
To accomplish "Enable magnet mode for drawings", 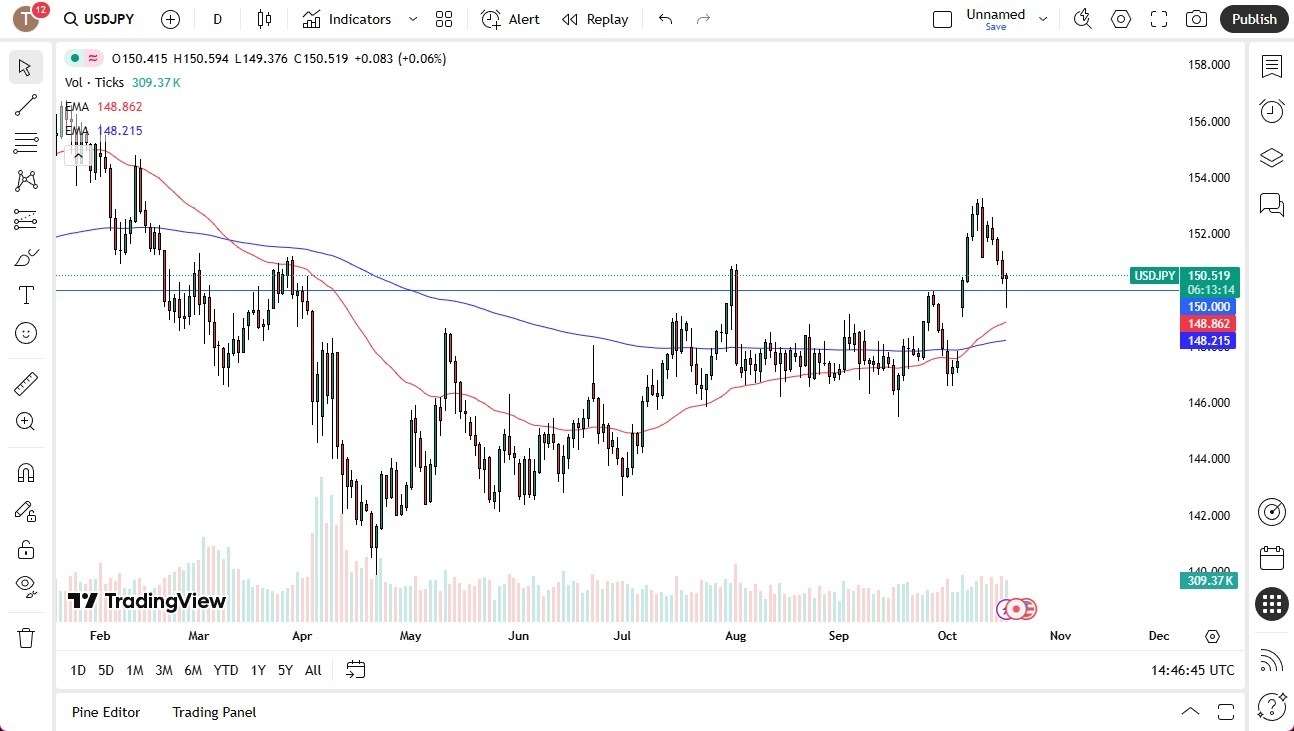I will point(26,473).
